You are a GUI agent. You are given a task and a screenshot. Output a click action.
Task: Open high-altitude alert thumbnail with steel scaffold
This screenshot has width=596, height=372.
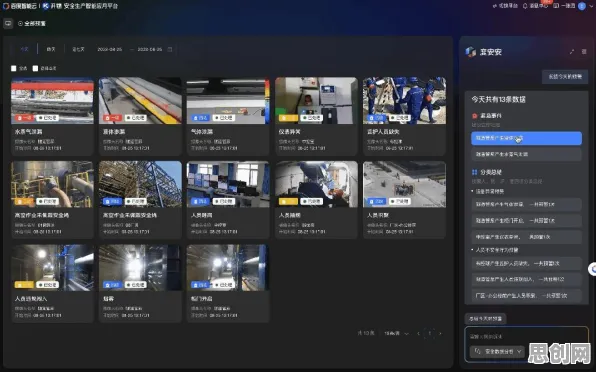(x=140, y=184)
